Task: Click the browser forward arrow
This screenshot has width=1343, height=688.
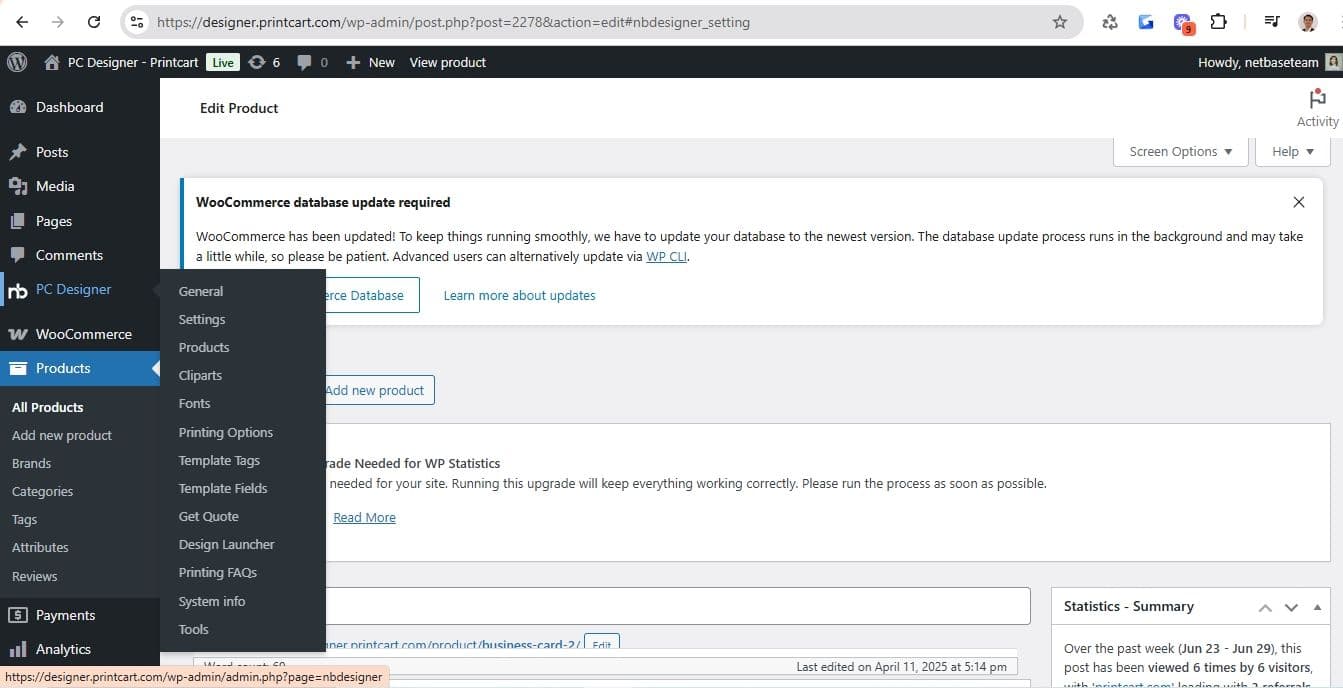Action: pyautogui.click(x=57, y=21)
